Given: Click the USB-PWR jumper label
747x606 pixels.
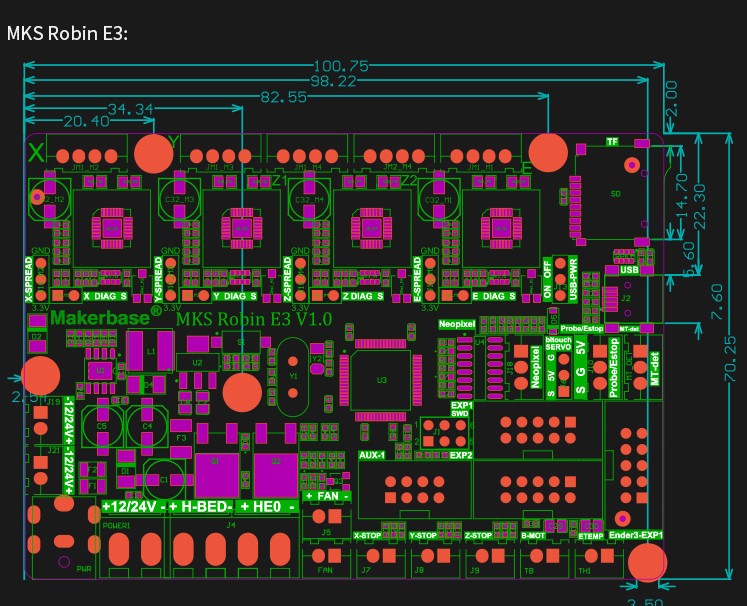Looking at the screenshot, I should click(x=573, y=279).
